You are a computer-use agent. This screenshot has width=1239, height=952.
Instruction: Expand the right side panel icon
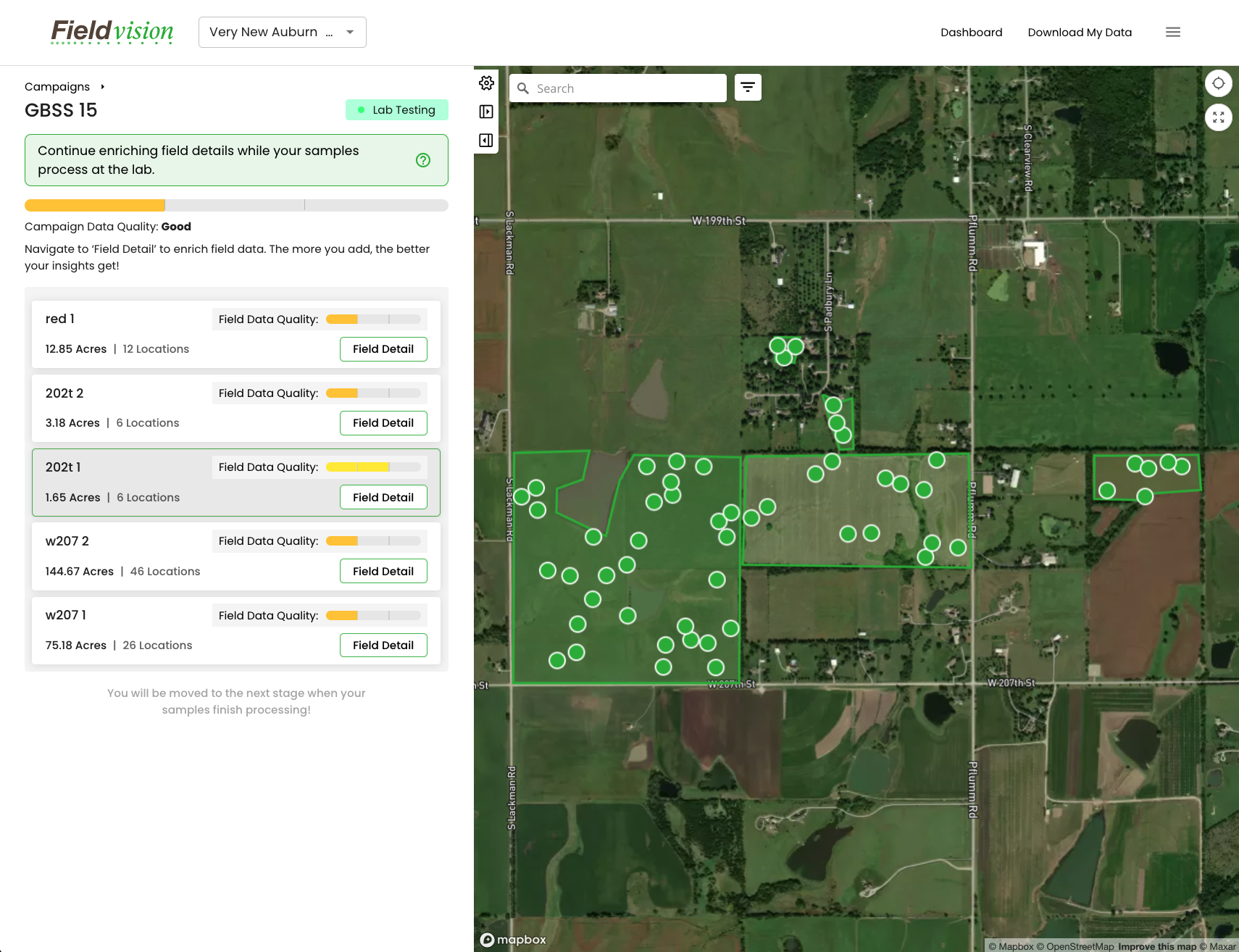coord(486,111)
